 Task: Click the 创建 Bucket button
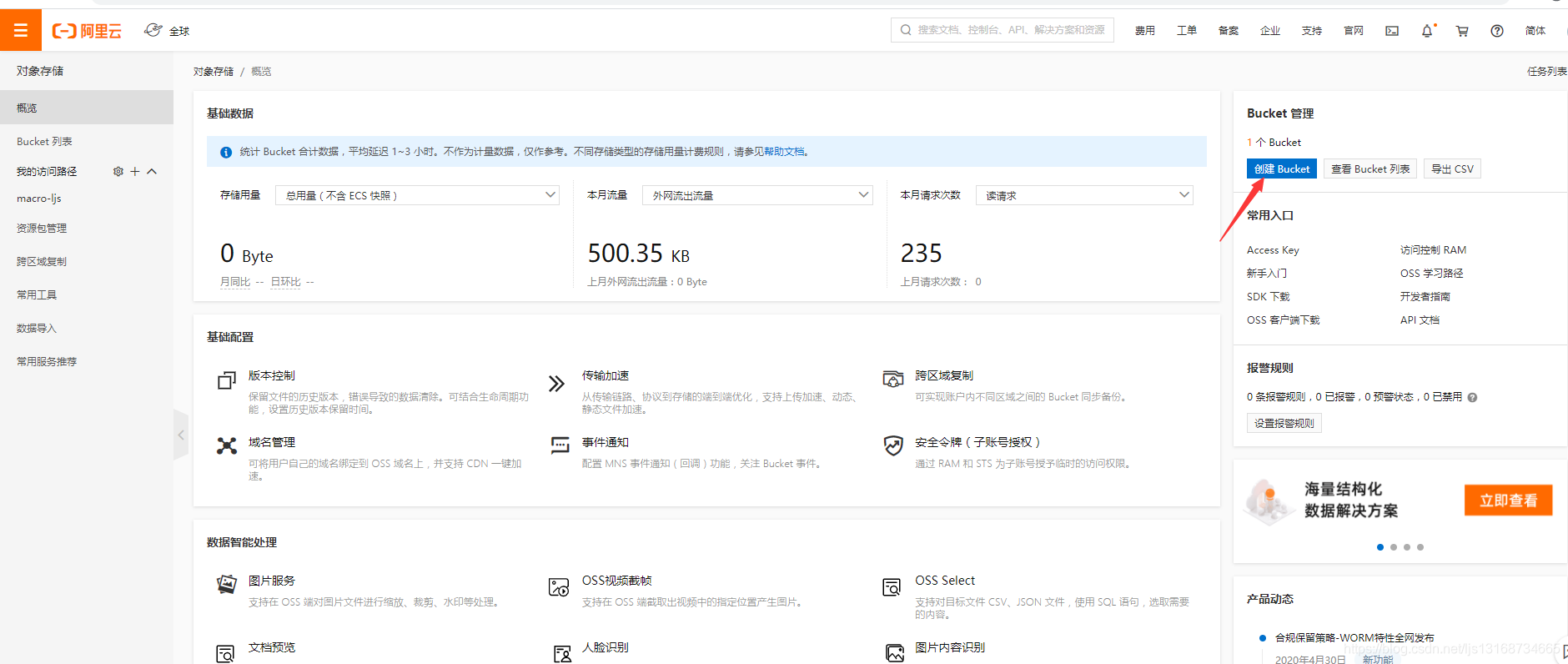click(x=1282, y=169)
